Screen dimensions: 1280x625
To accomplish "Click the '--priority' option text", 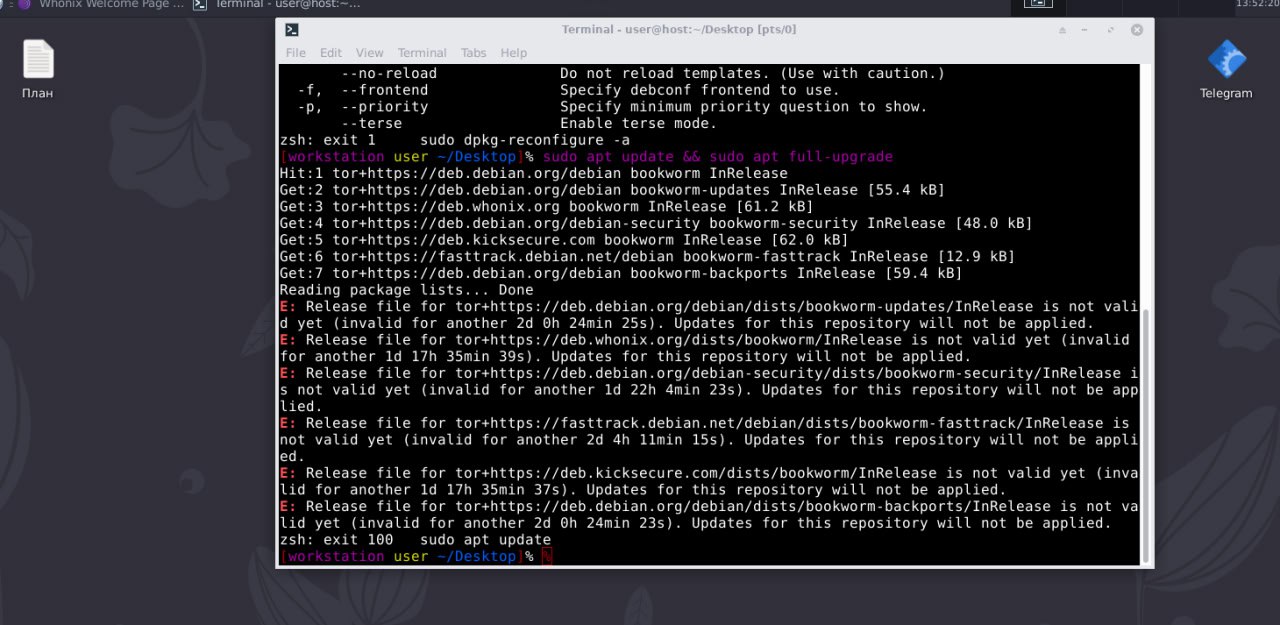I will (385, 107).
